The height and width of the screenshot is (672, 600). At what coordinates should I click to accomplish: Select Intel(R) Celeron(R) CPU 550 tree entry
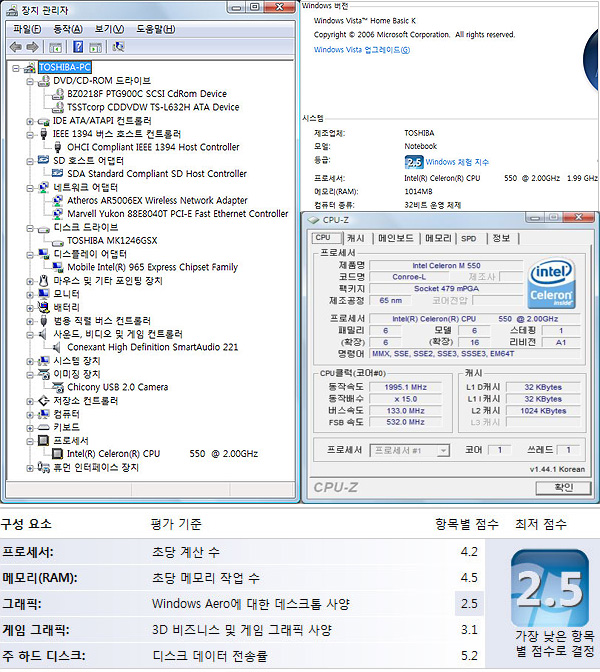[162, 454]
